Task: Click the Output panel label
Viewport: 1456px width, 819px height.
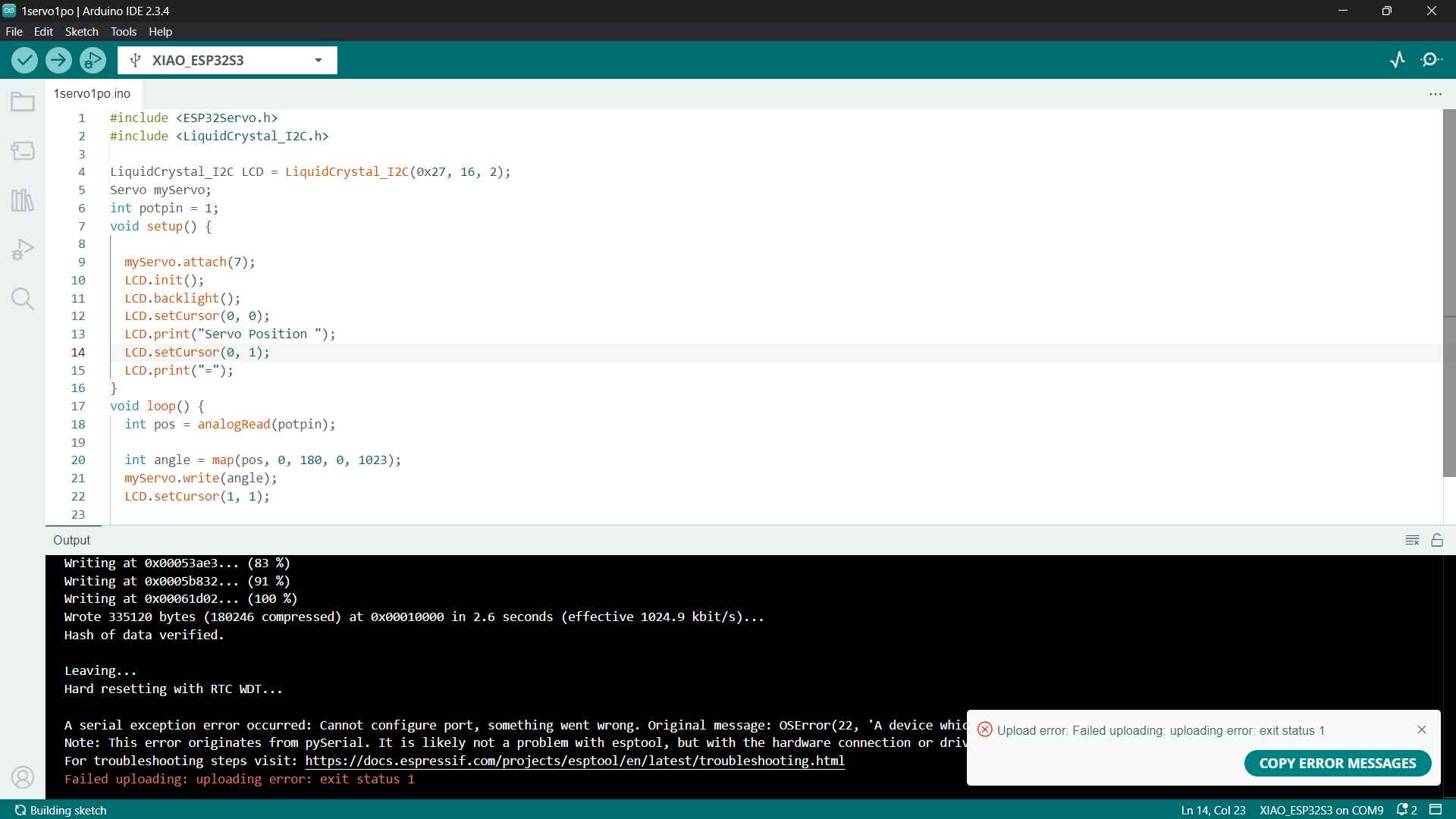Action: [71, 540]
